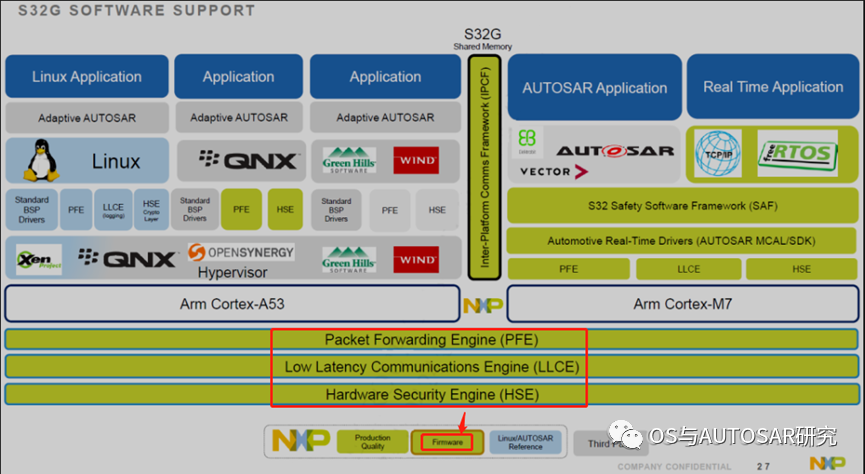
Task: Select the gray HSE box under Wind logo
Action: tap(437, 210)
